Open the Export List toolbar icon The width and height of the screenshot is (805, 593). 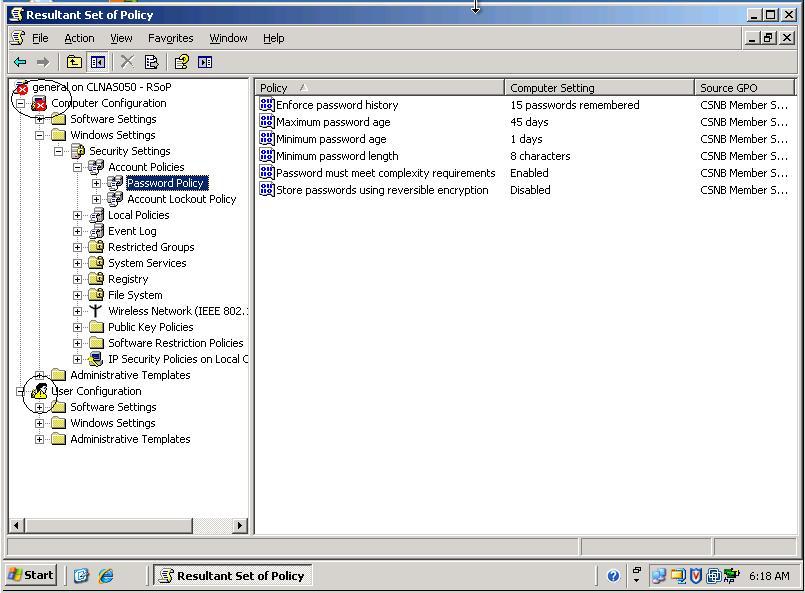click(152, 61)
